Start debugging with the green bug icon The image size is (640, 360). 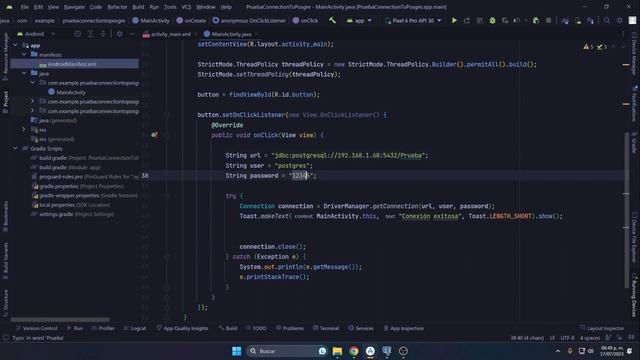coord(492,20)
